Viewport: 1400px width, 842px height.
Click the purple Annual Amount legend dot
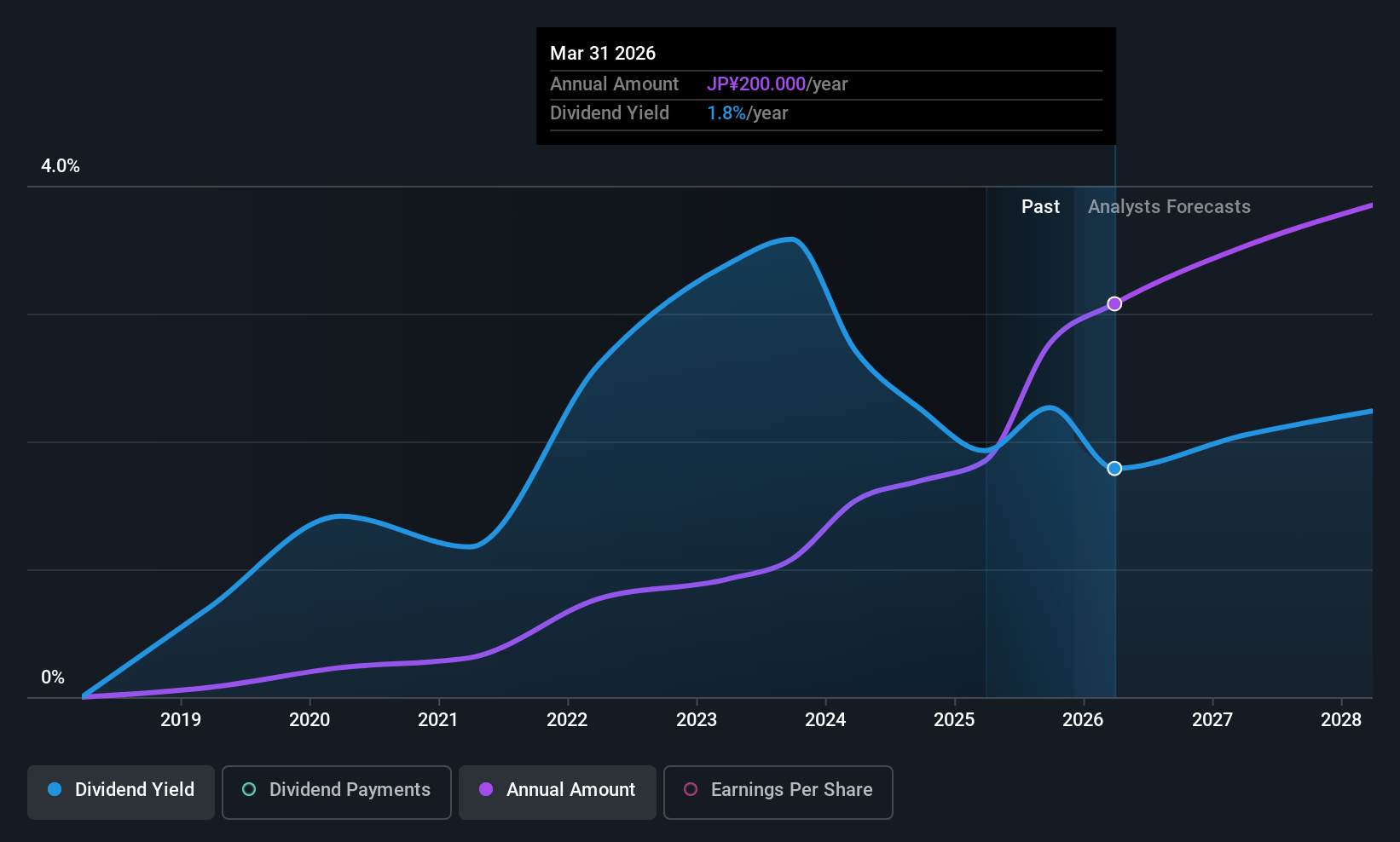pyautogui.click(x=486, y=789)
